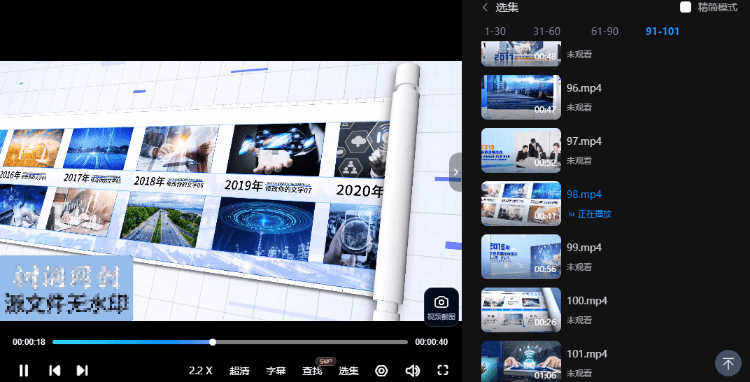The height and width of the screenshot is (382, 750).
Task: Enter fullscreen mode
Action: click(443, 370)
